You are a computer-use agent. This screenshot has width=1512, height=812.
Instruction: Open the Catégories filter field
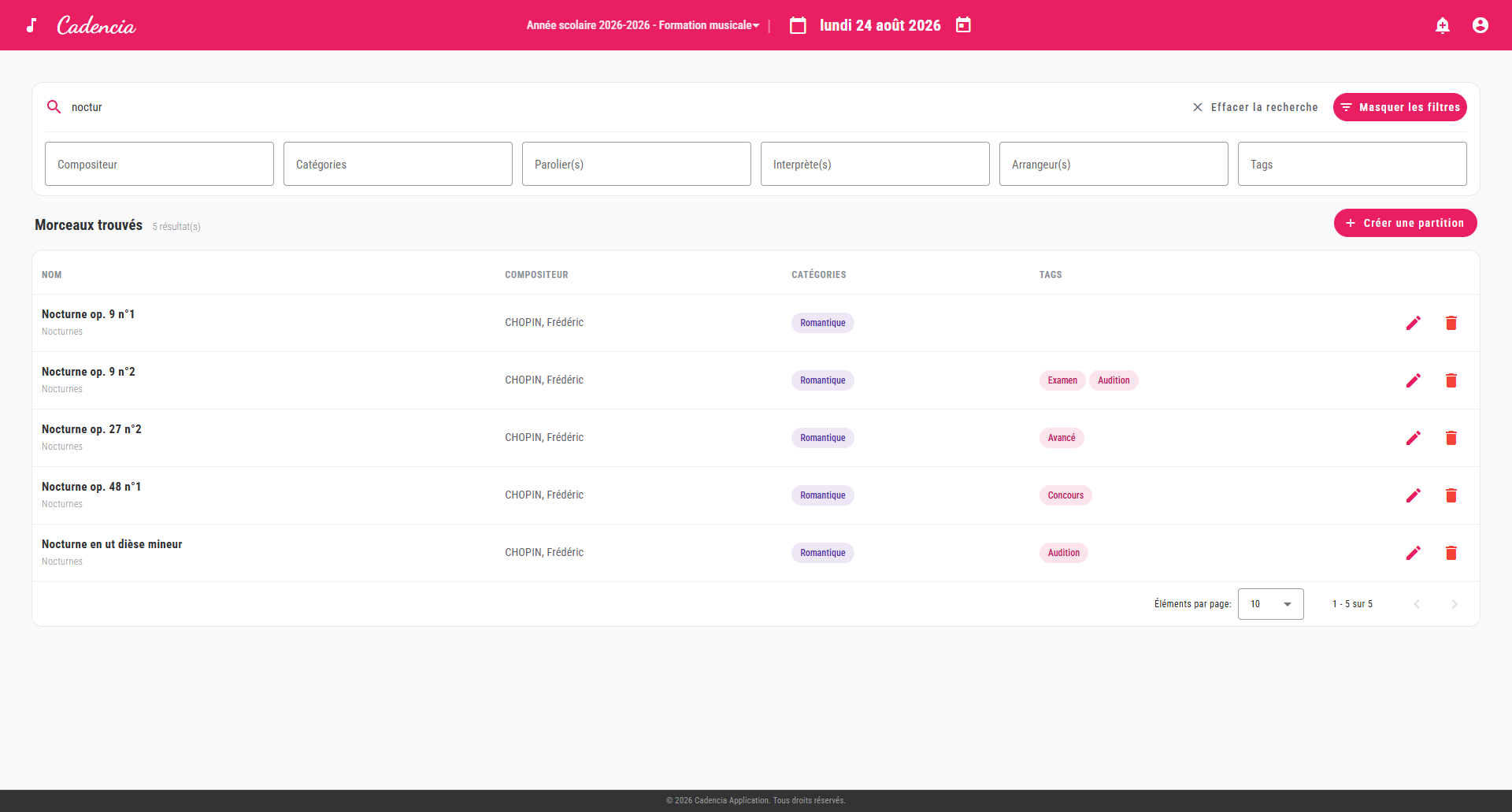point(398,164)
